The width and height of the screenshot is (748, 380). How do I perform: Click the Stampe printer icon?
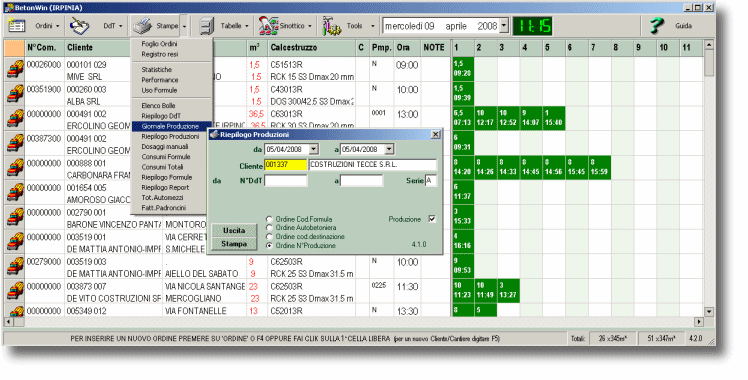(142, 26)
